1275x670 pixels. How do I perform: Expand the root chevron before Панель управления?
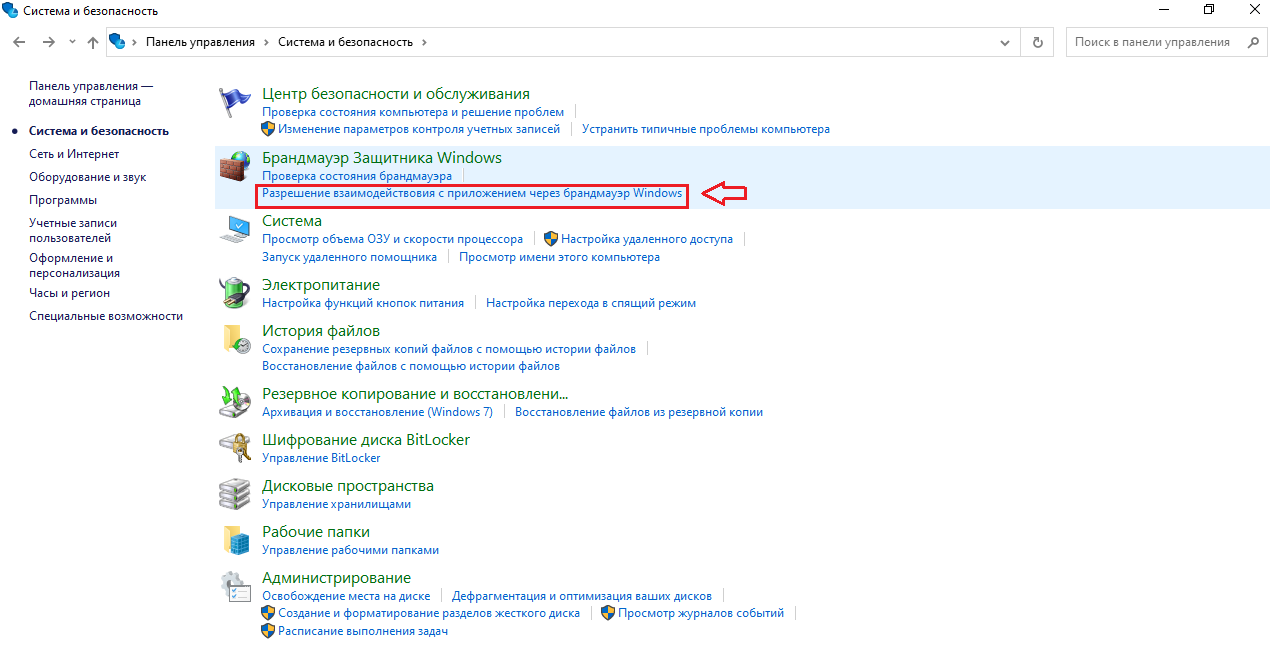tap(135, 42)
